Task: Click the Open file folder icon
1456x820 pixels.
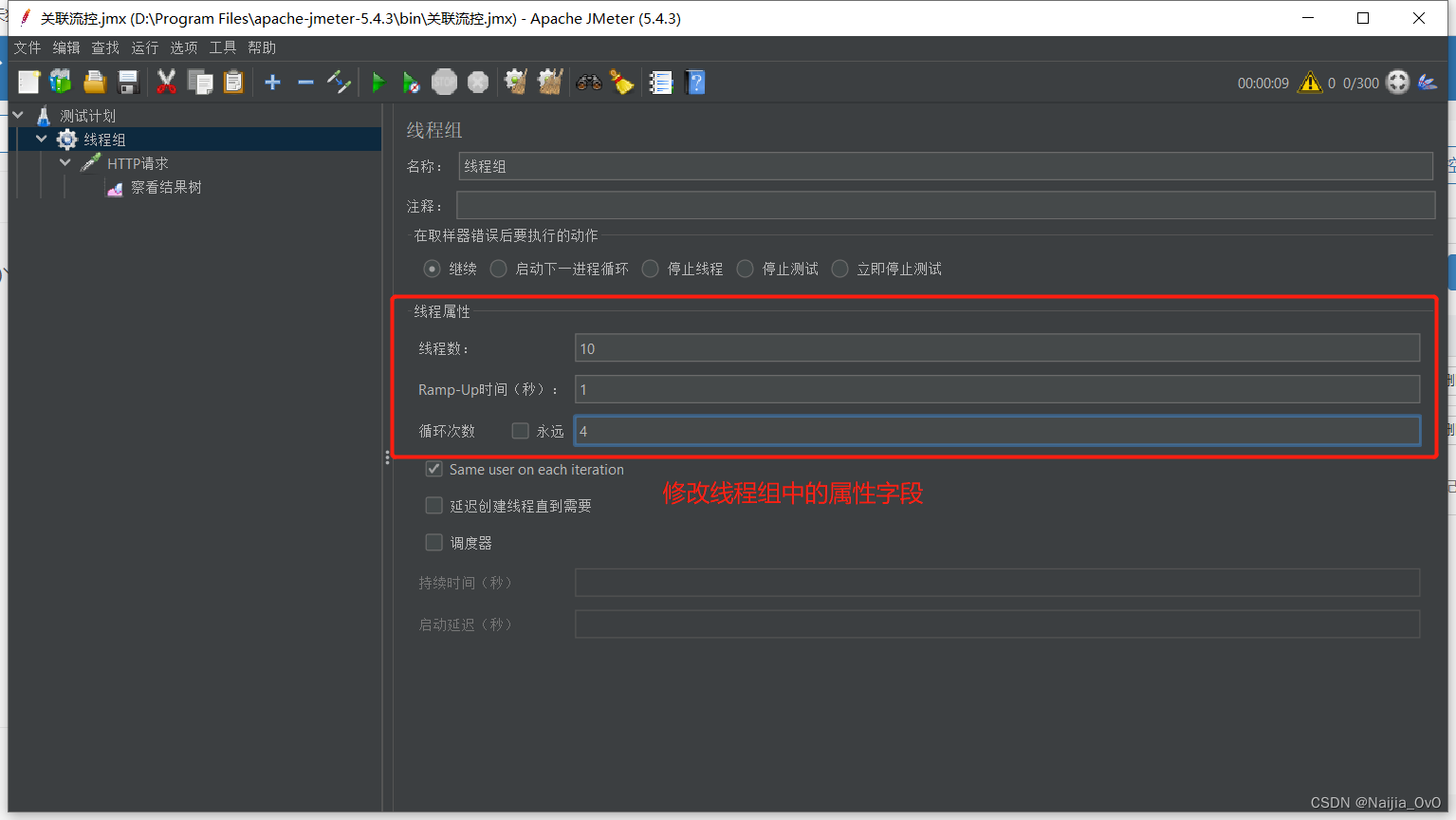Action: coord(94,83)
